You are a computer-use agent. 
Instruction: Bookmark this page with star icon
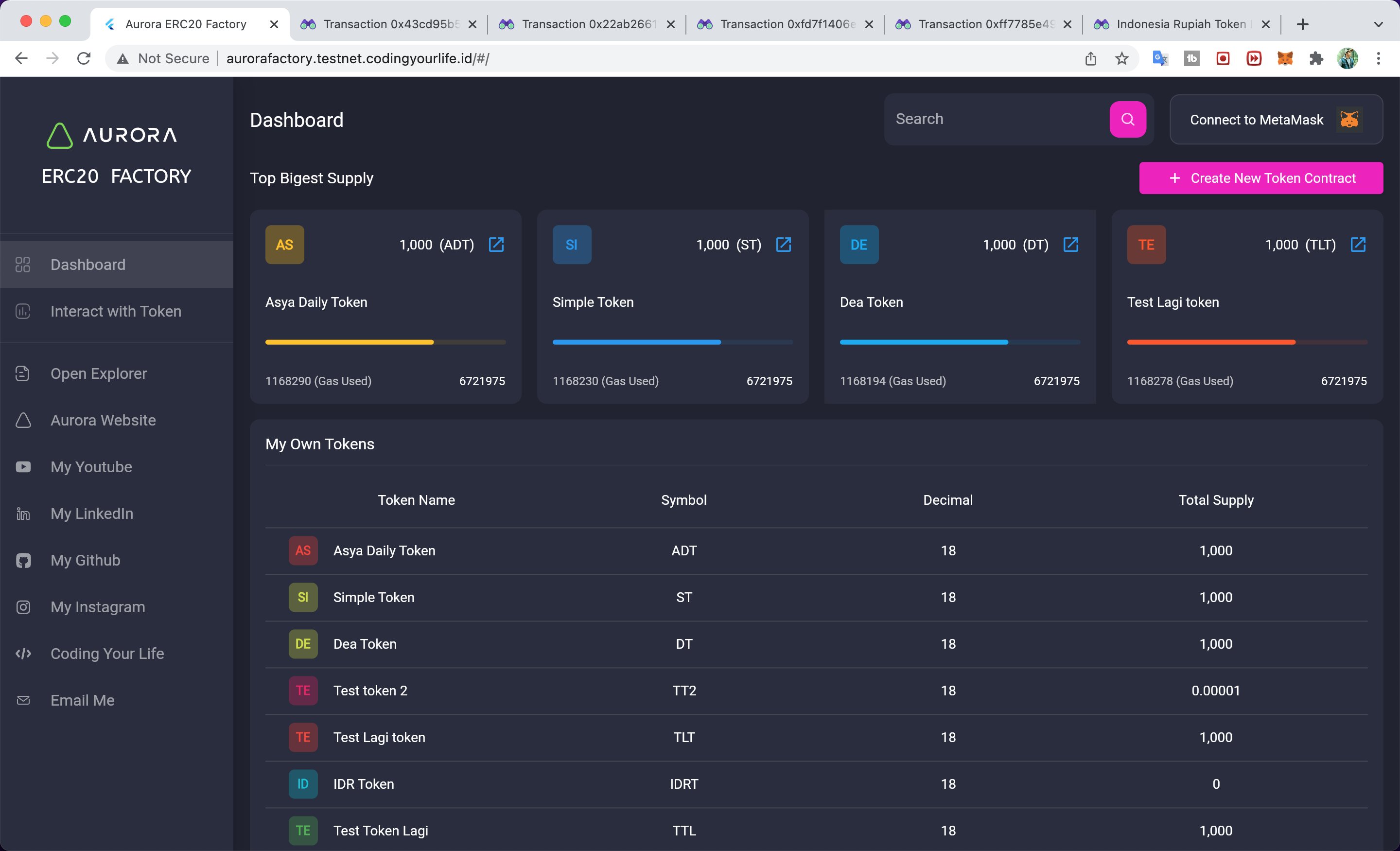[1121, 58]
